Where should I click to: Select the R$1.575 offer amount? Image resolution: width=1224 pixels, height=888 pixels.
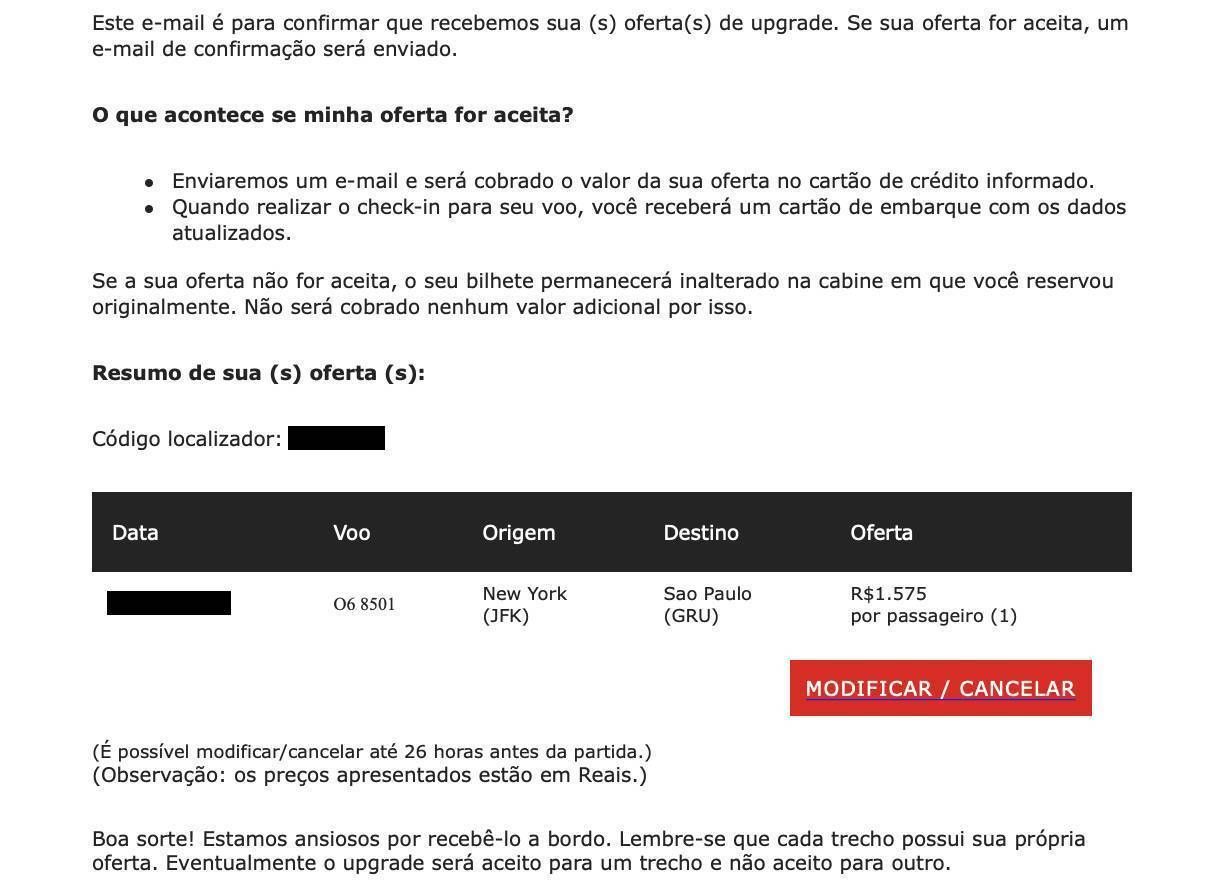pos(889,593)
